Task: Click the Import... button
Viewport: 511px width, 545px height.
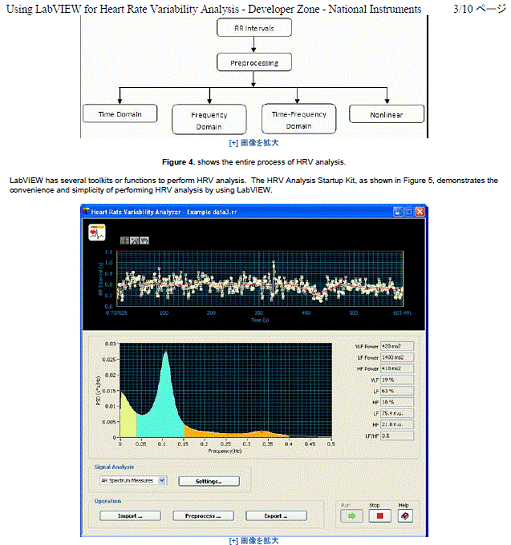Action: (x=130, y=516)
